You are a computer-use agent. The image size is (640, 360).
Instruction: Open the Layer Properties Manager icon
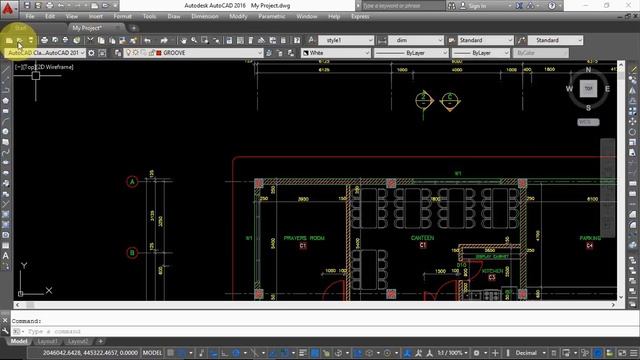(118, 53)
